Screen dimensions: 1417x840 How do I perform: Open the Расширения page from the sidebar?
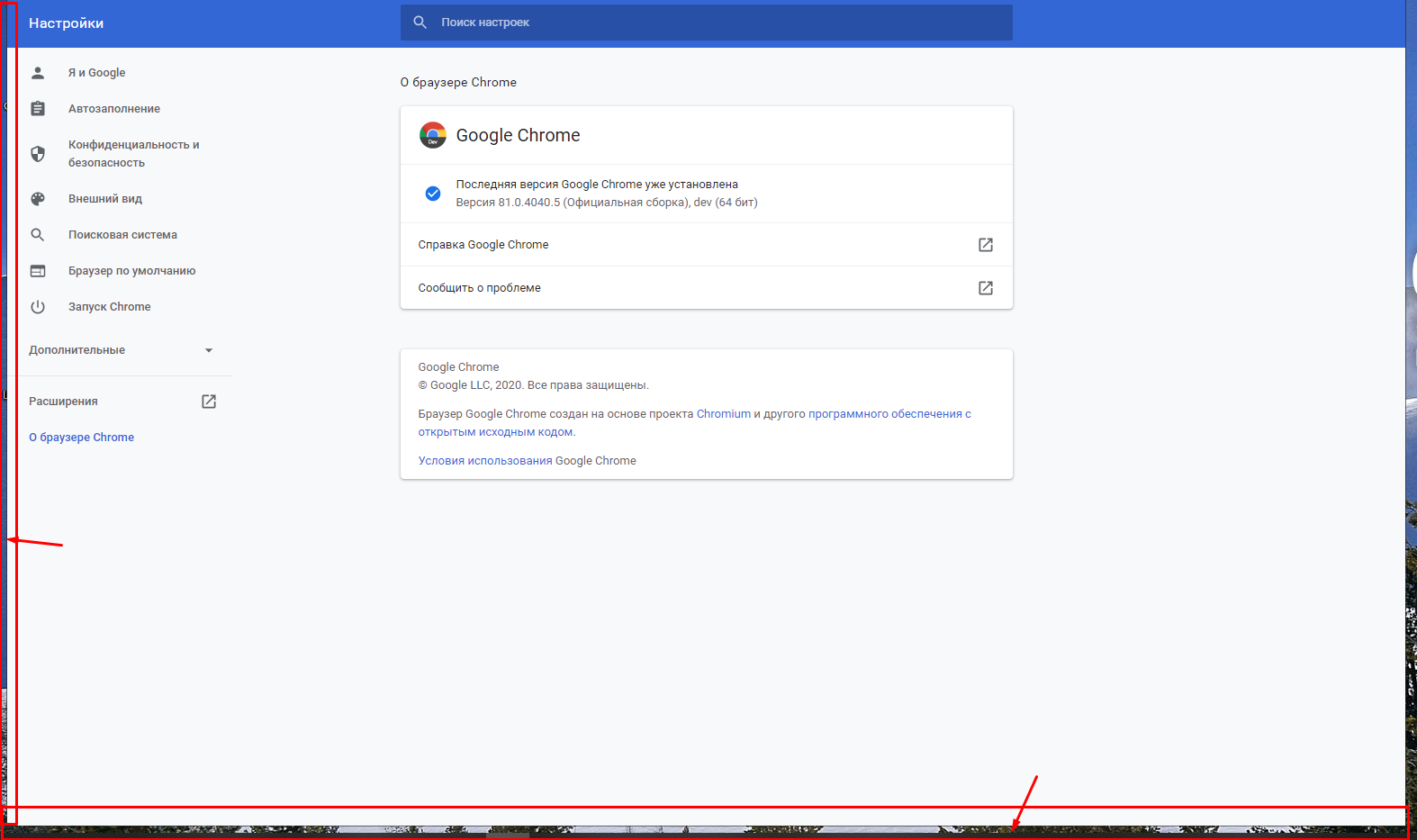click(x=63, y=402)
